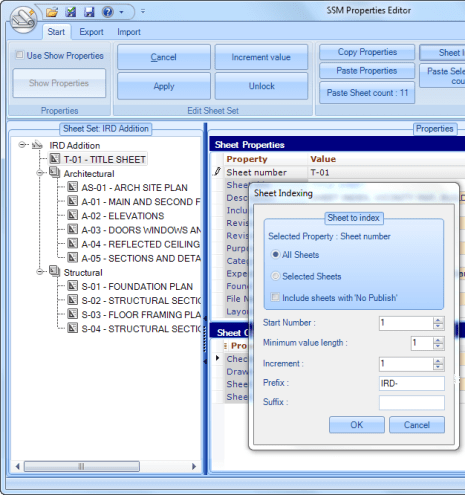
Task: Open the dropdown arrow beside the help icon
Action: (x=121, y=12)
